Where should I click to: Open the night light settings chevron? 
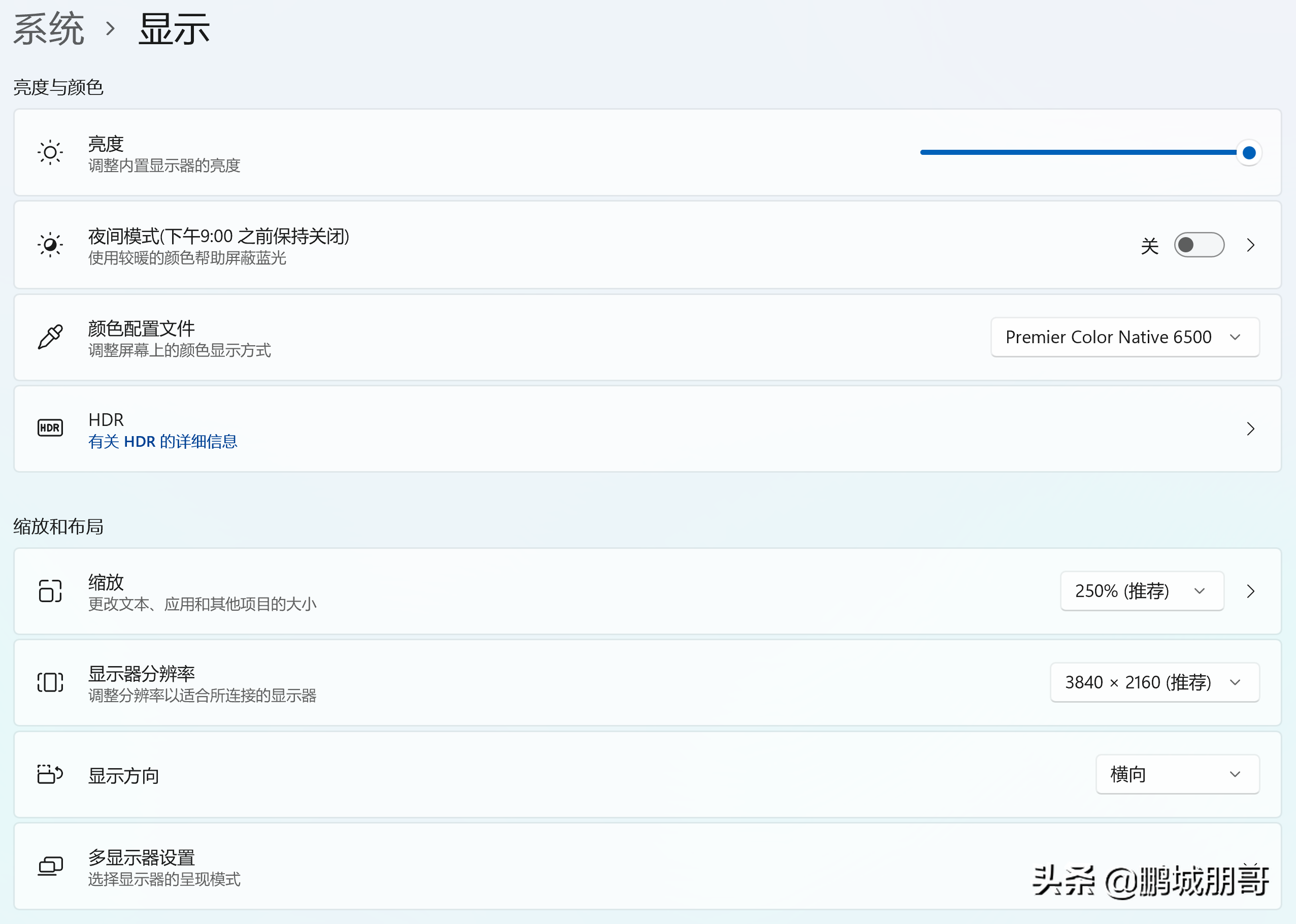[1250, 245]
